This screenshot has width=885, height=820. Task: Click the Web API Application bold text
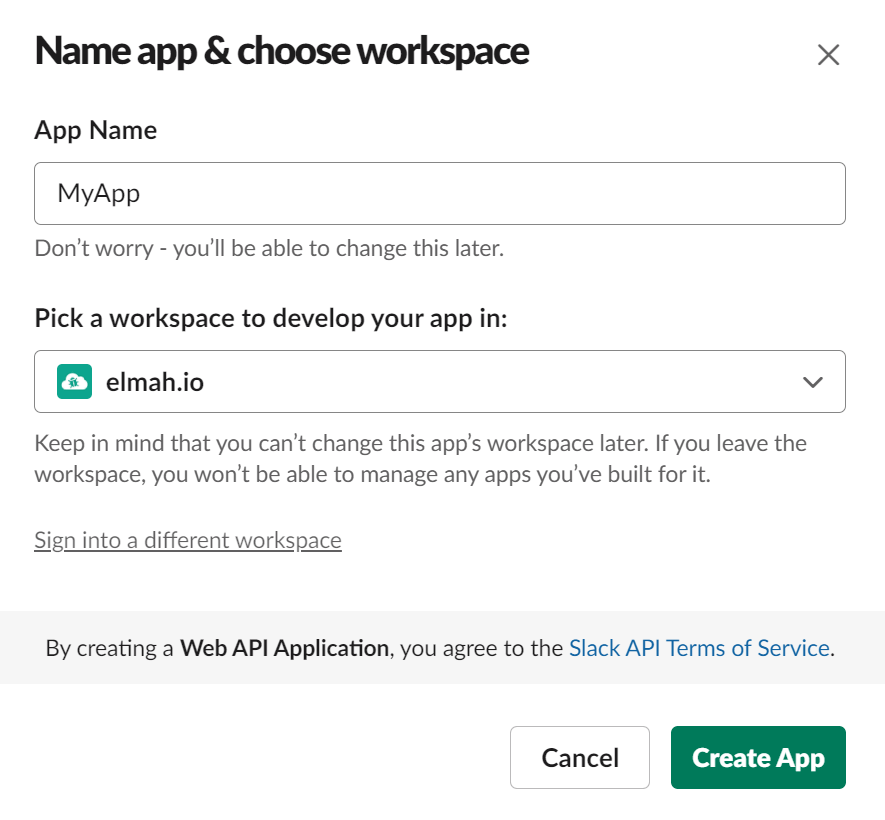284,648
